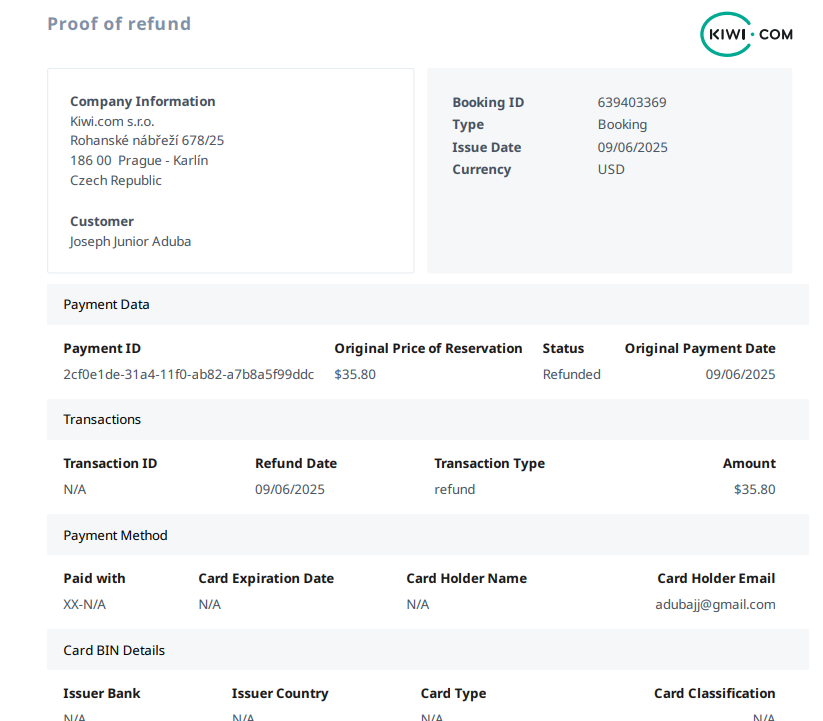Click the Refund Date value 09/06/2025
The image size is (823, 721).
click(290, 490)
